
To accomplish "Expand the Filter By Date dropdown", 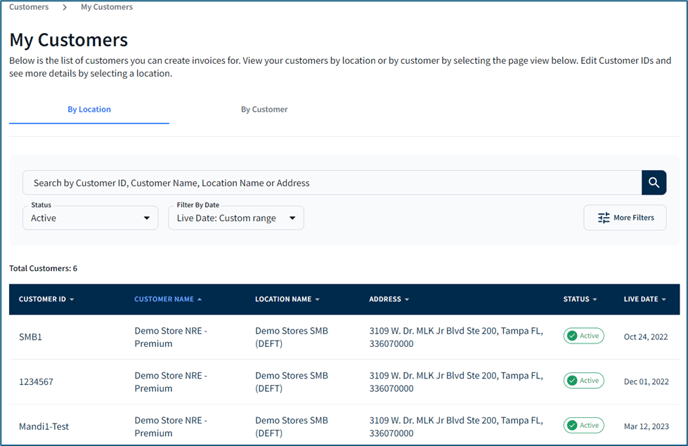I will click(236, 218).
